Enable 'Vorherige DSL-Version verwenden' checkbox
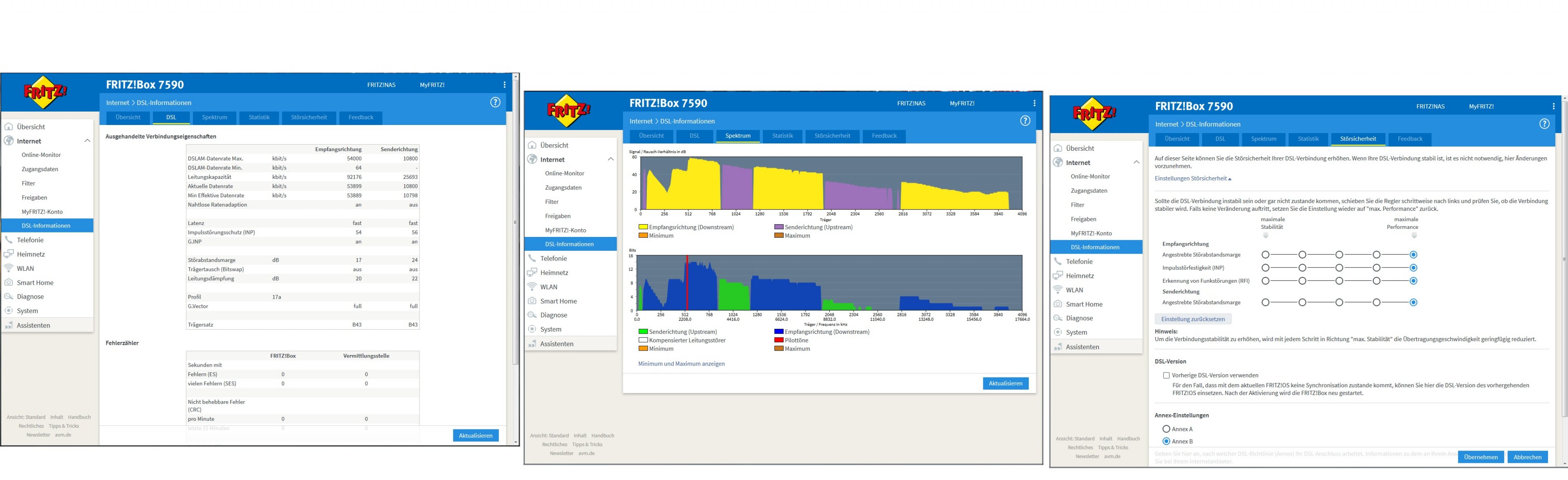 tap(1166, 375)
